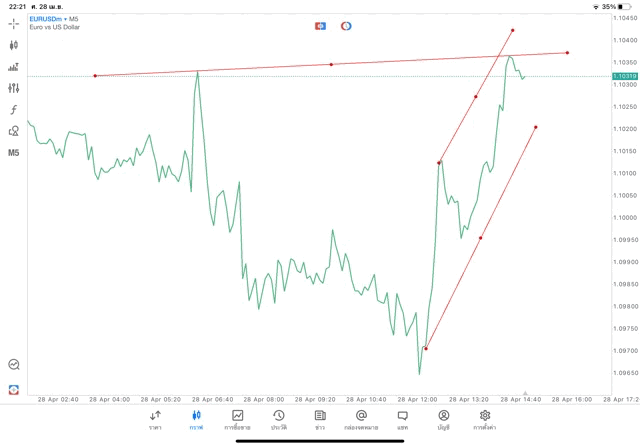640x447 pixels.
Task: Open the ข่าว (News) tab
Action: (319, 419)
